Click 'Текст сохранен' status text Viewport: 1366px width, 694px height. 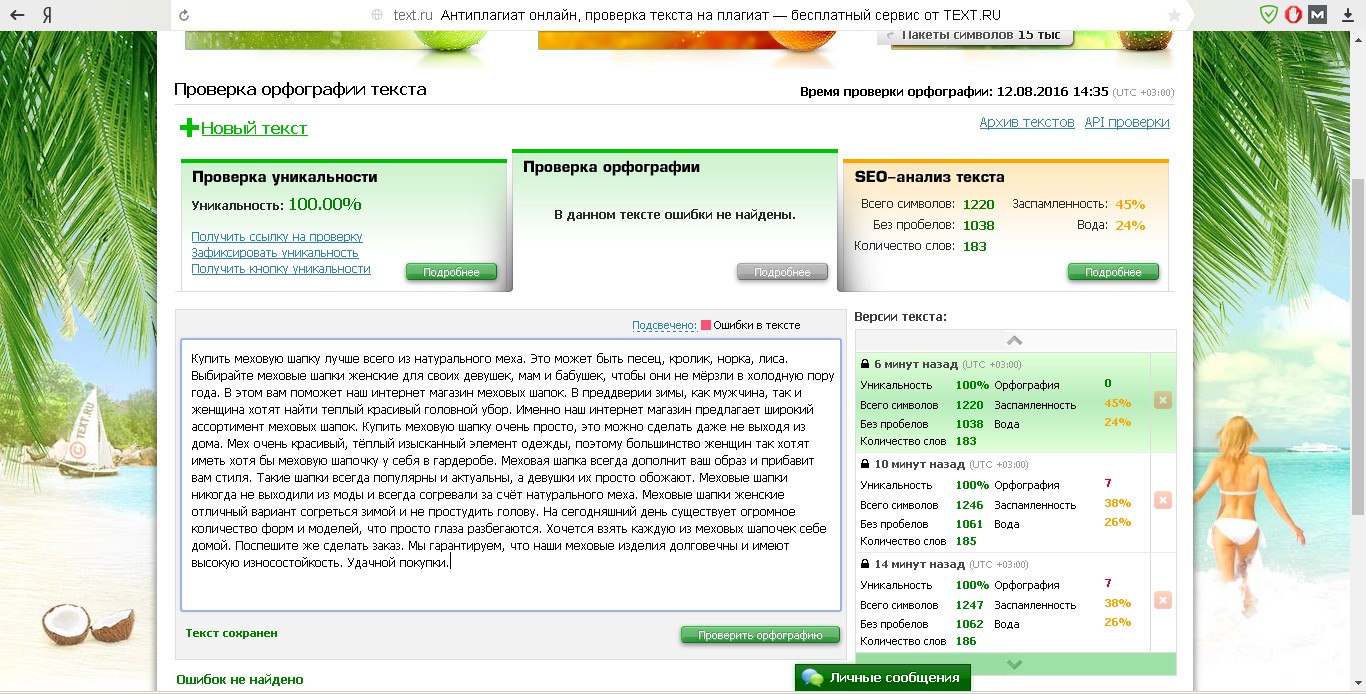pos(232,633)
